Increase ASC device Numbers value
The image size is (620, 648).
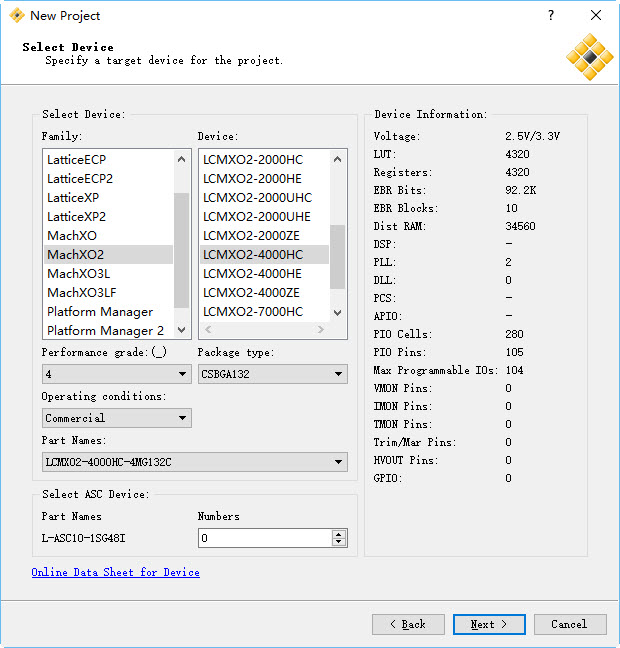click(x=339, y=534)
